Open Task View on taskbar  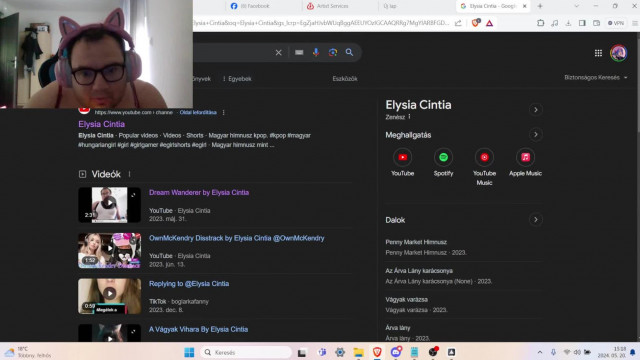pyautogui.click(x=302, y=352)
